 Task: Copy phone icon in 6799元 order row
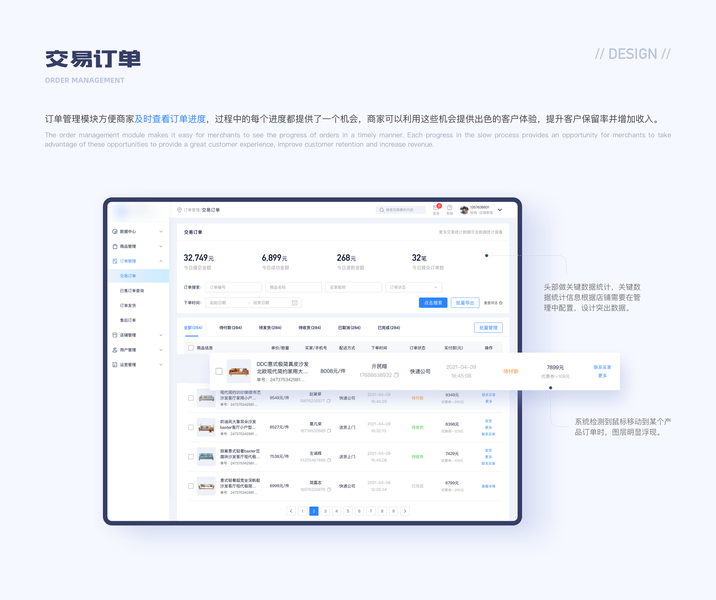coord(328,489)
